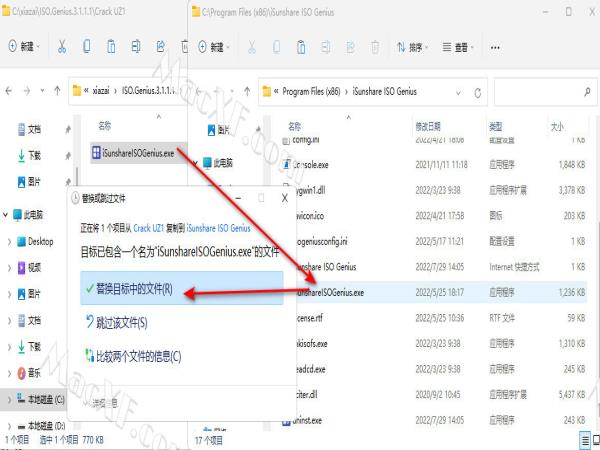Choose Replace the file in destination

pyautogui.click(x=182, y=289)
